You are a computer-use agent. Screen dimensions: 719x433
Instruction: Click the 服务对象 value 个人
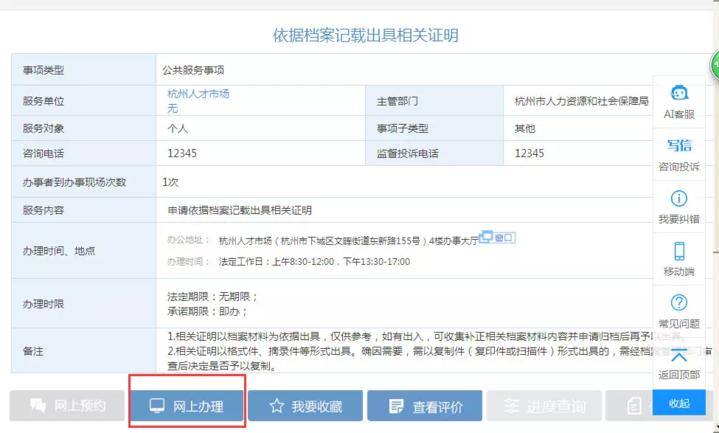(x=177, y=128)
